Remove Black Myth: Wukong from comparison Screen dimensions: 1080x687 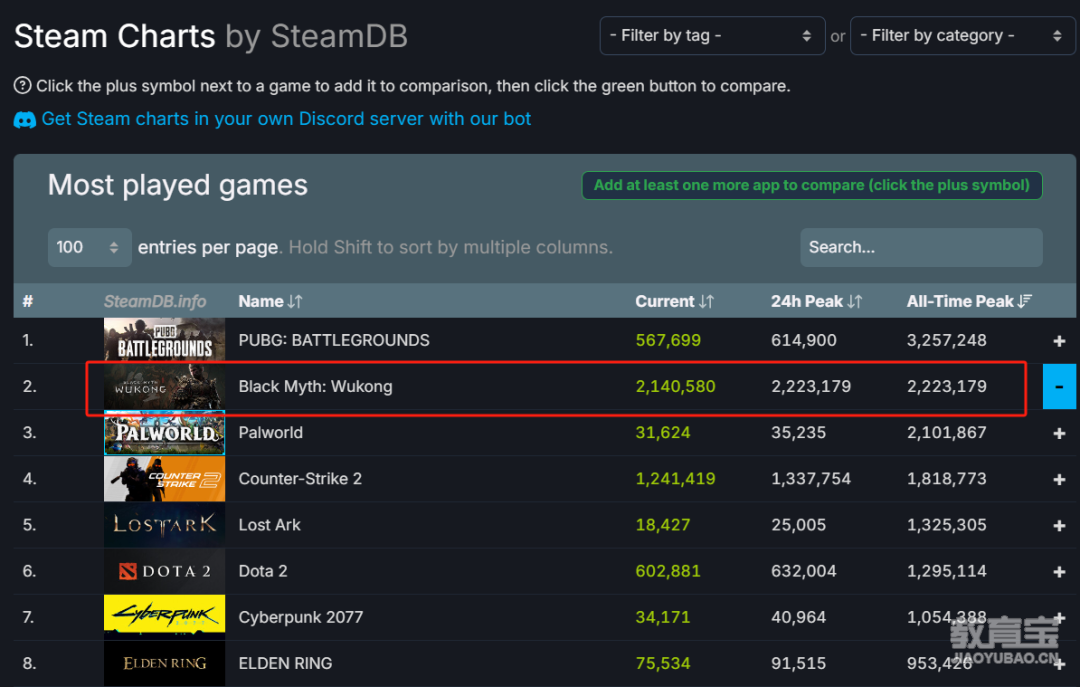(x=1059, y=387)
